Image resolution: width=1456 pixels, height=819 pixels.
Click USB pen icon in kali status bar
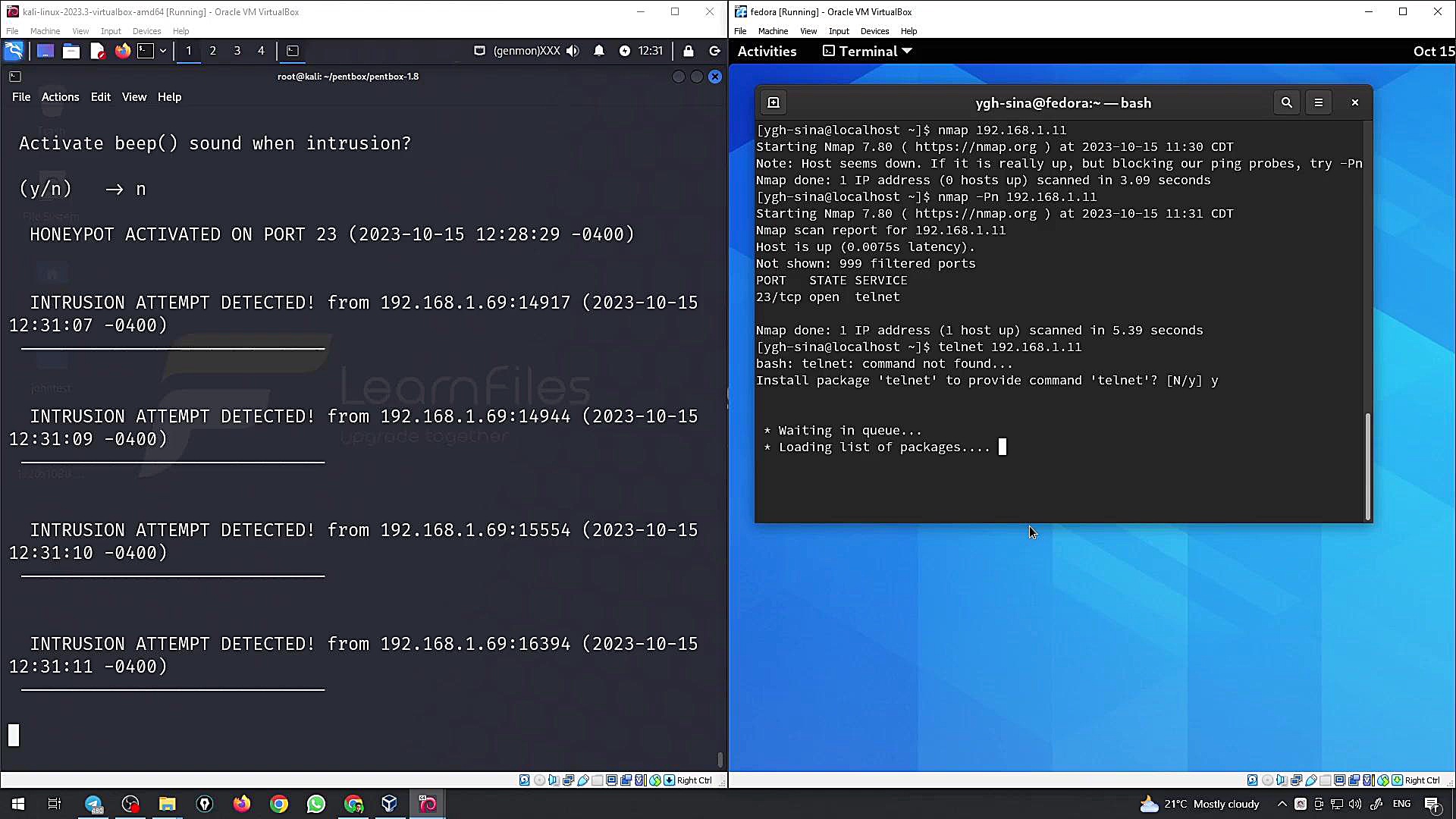[583, 780]
